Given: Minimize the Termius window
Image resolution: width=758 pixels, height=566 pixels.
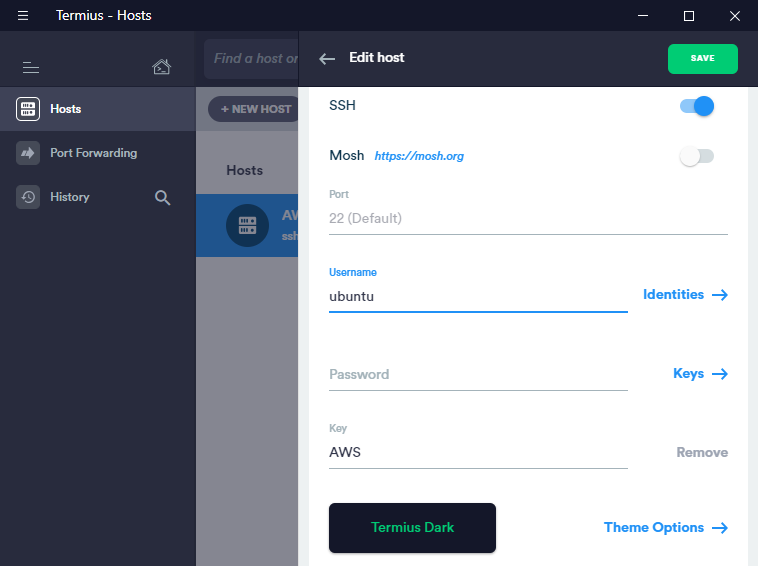Looking at the screenshot, I should click(x=643, y=15).
